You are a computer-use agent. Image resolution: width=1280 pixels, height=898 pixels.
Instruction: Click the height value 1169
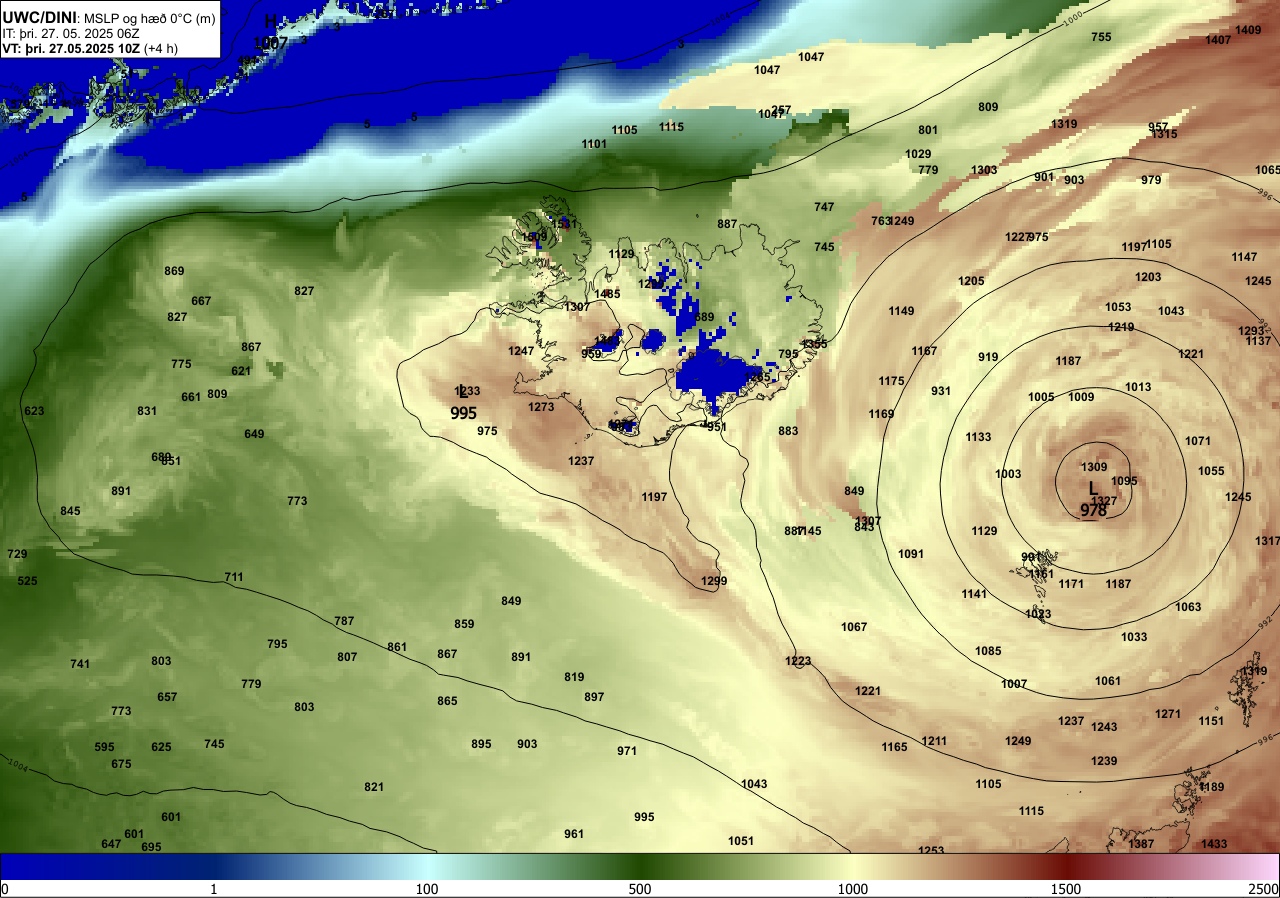[x=881, y=414]
